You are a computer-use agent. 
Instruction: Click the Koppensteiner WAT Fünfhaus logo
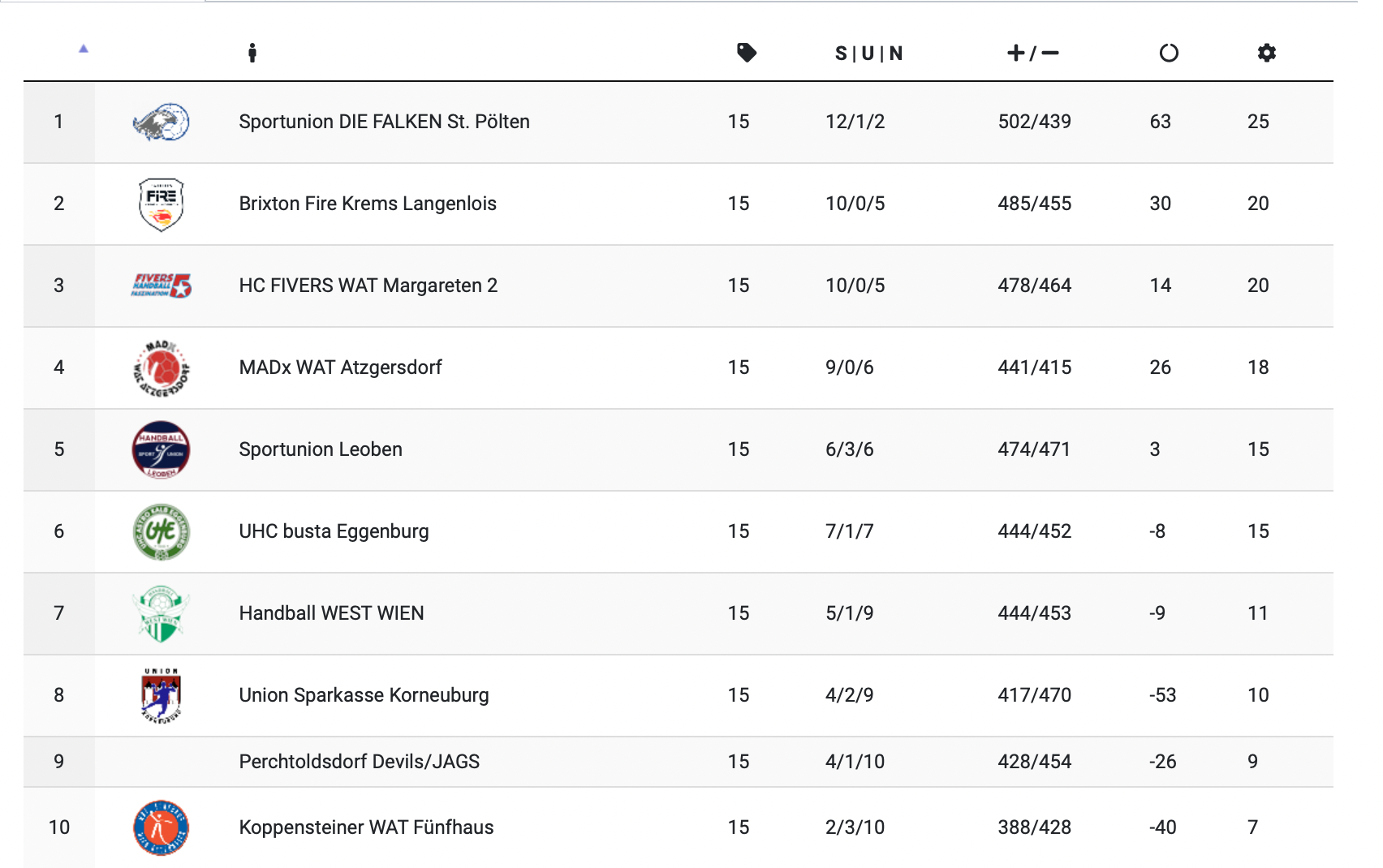coord(161,827)
